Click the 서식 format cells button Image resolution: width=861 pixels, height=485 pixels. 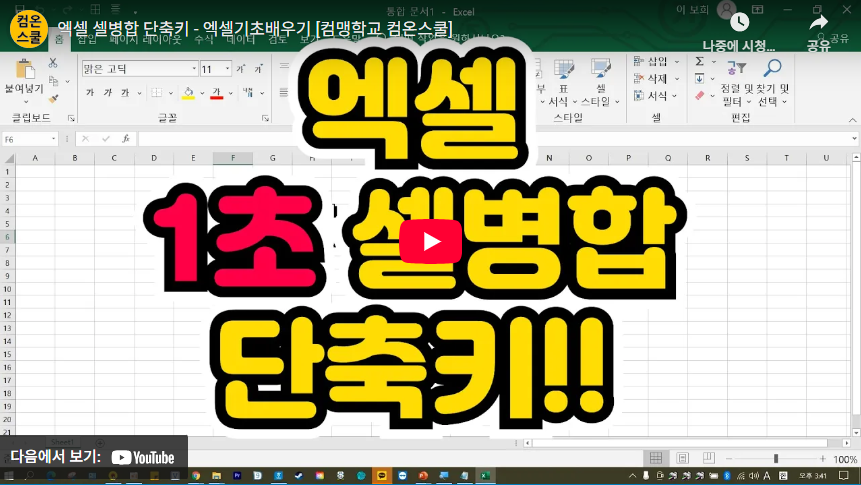tap(656, 96)
